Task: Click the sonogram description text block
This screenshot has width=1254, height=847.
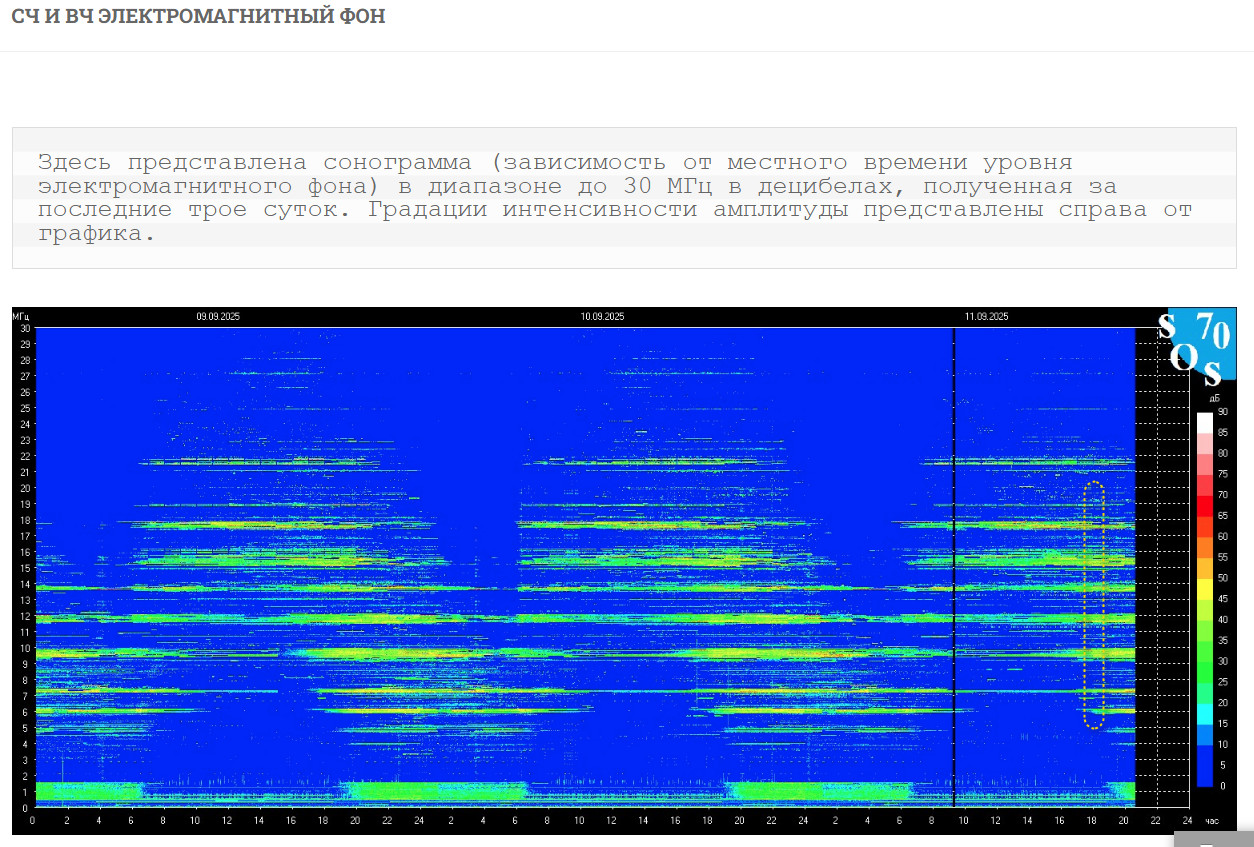Action: (x=614, y=198)
